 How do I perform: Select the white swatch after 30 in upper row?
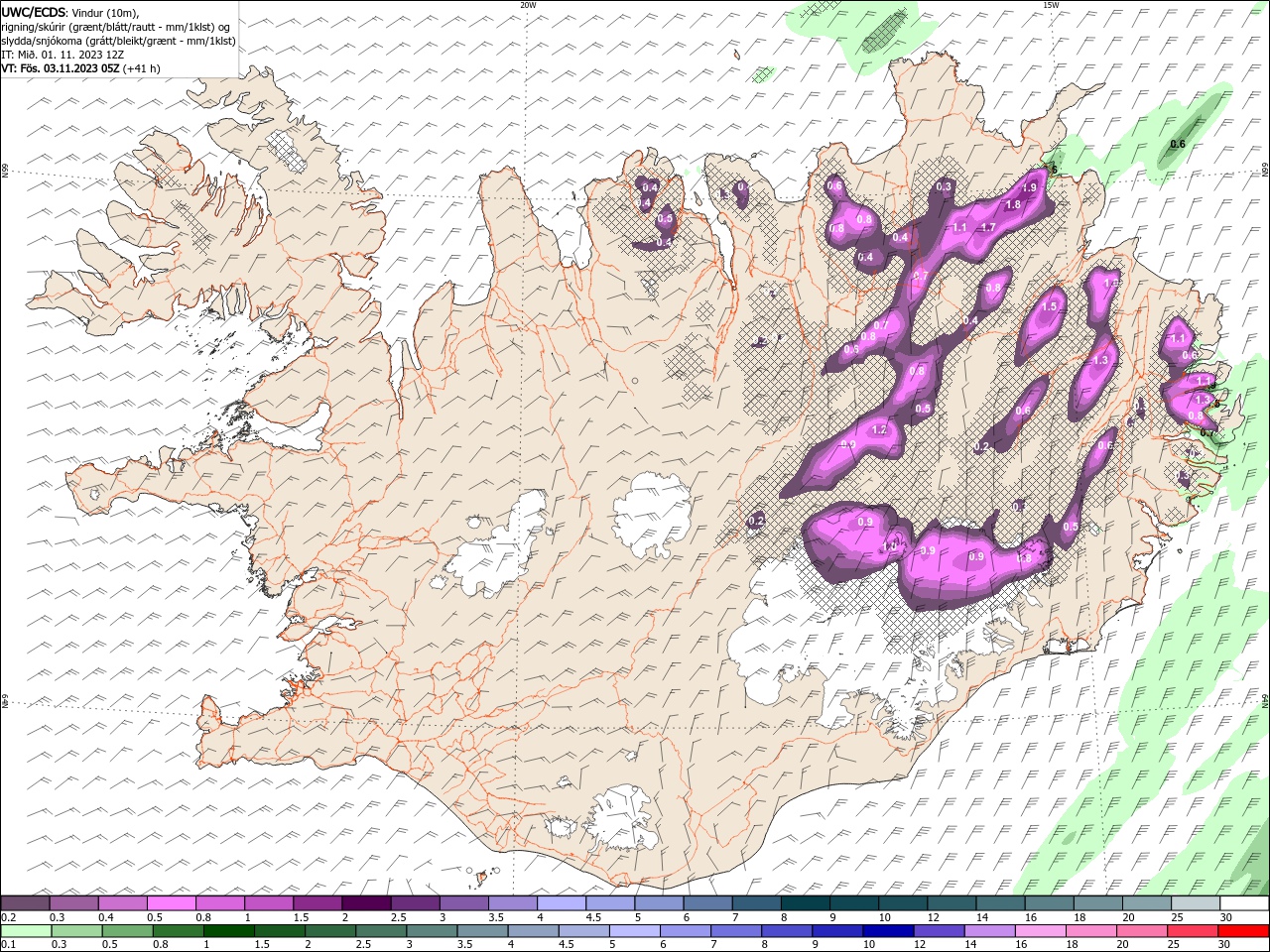coord(1245,903)
